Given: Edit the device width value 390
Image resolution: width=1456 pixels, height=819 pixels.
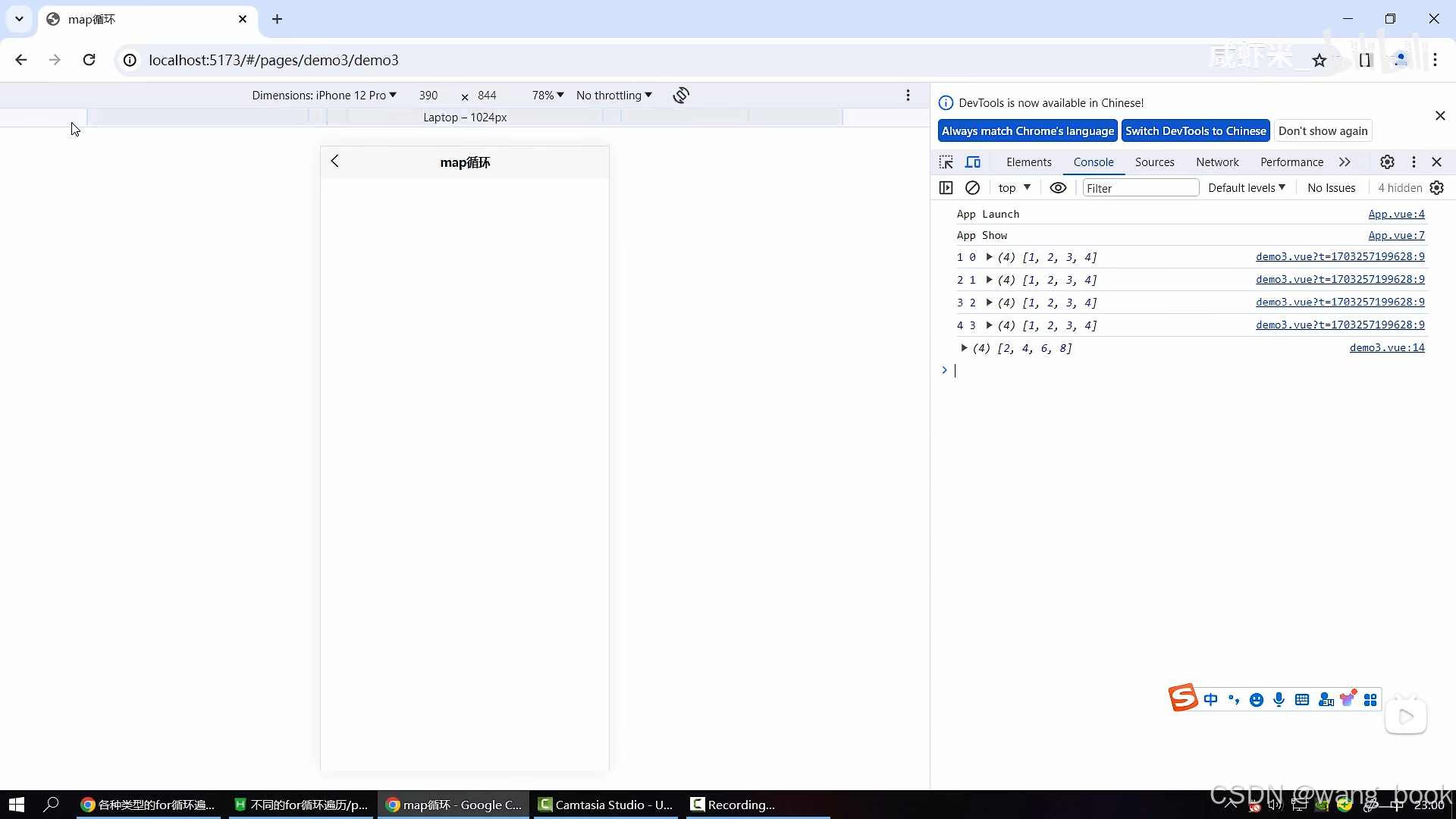Looking at the screenshot, I should [x=428, y=95].
